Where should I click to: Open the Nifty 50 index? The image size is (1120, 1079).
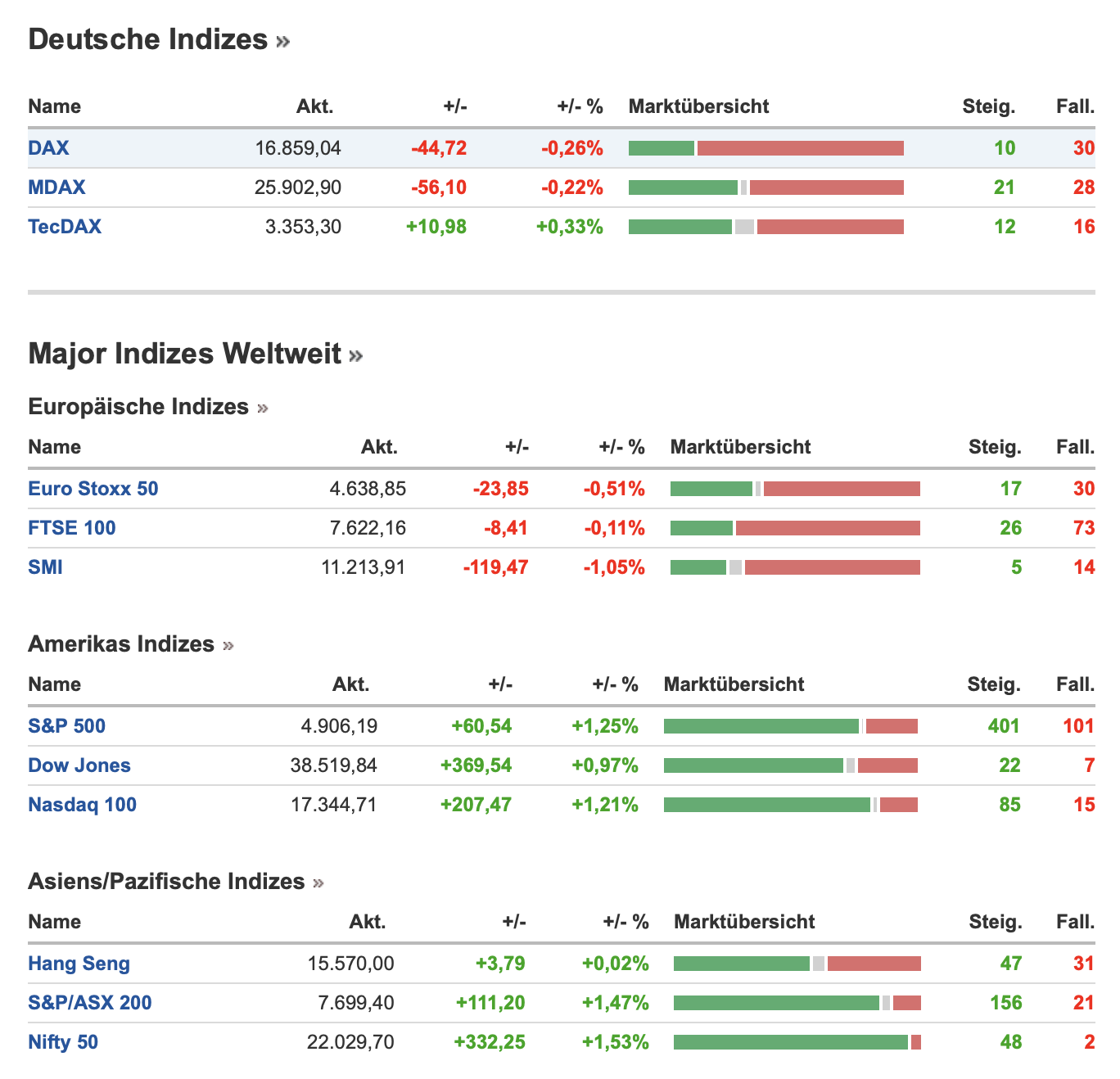pos(63,1042)
